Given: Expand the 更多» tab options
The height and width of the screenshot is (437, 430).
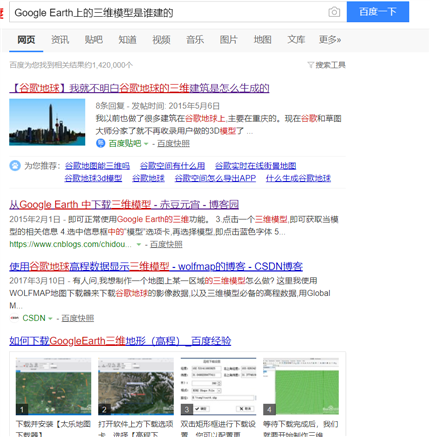Looking at the screenshot, I should point(330,40).
